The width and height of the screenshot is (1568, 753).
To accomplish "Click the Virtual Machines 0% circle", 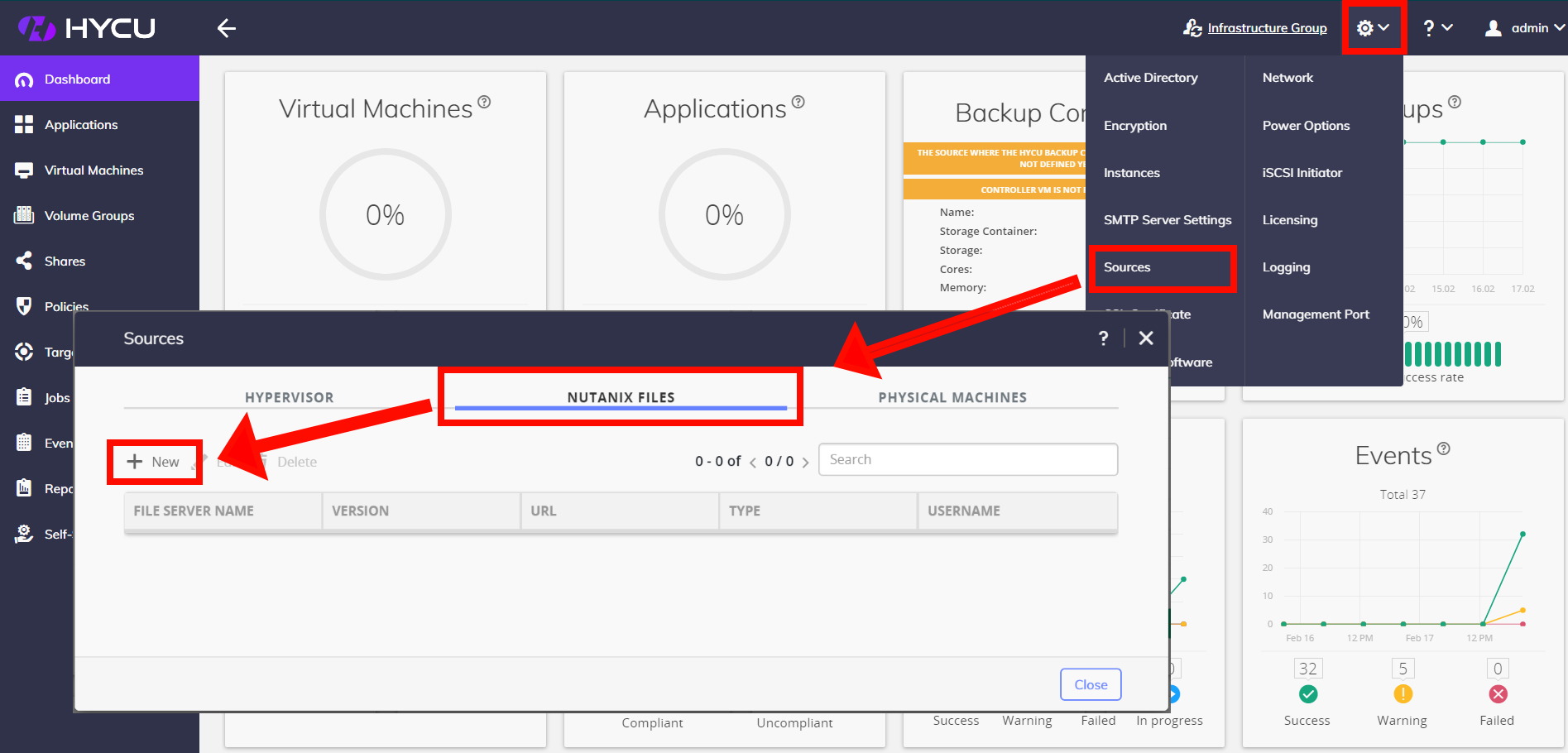I will click(386, 214).
